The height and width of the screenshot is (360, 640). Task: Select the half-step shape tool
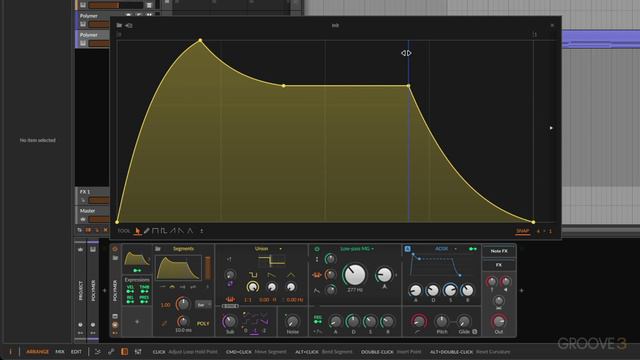164,231
